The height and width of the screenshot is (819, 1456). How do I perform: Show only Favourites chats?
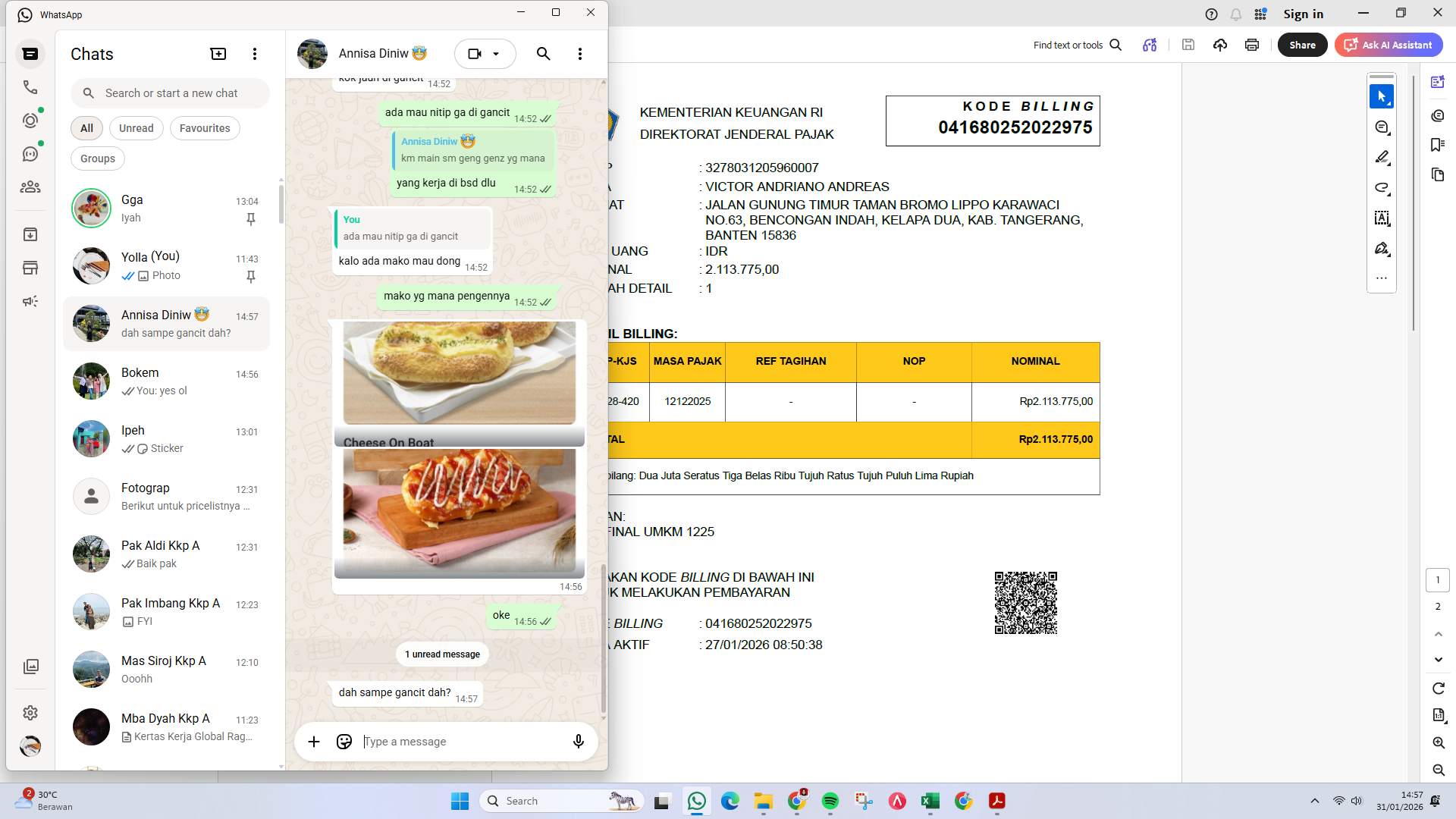click(x=205, y=127)
